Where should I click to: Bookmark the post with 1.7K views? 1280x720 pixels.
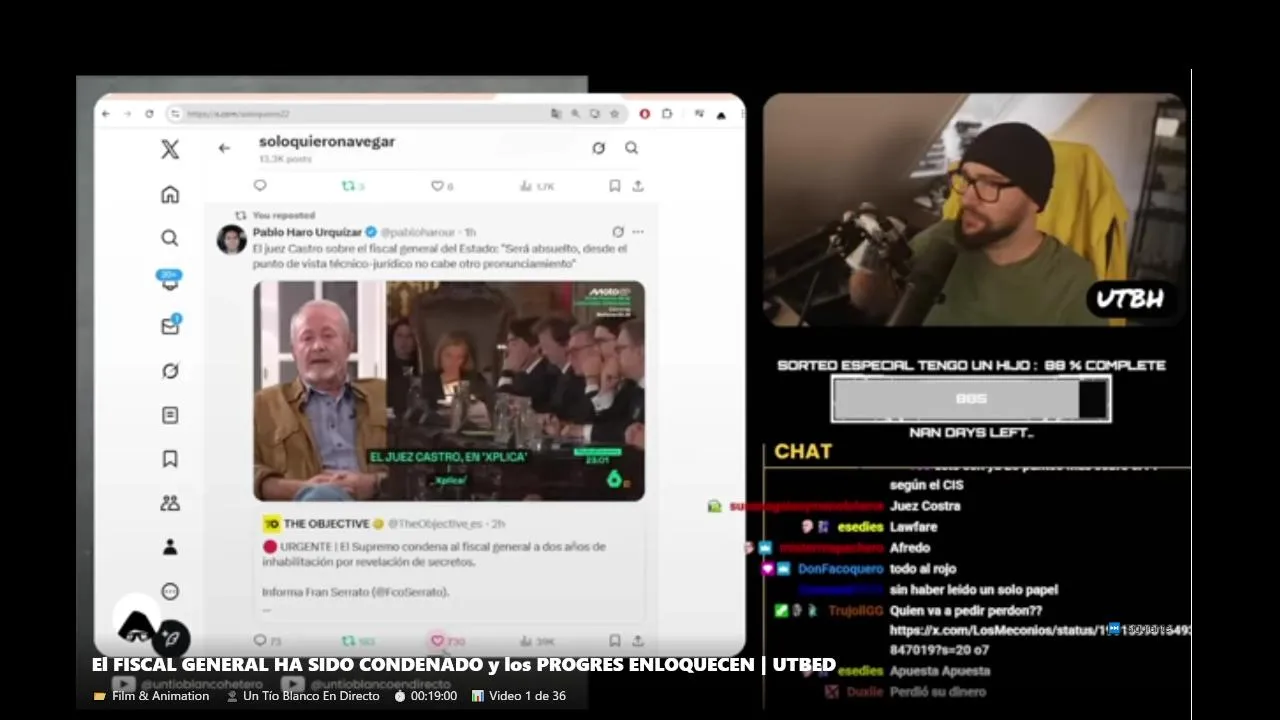click(x=614, y=186)
